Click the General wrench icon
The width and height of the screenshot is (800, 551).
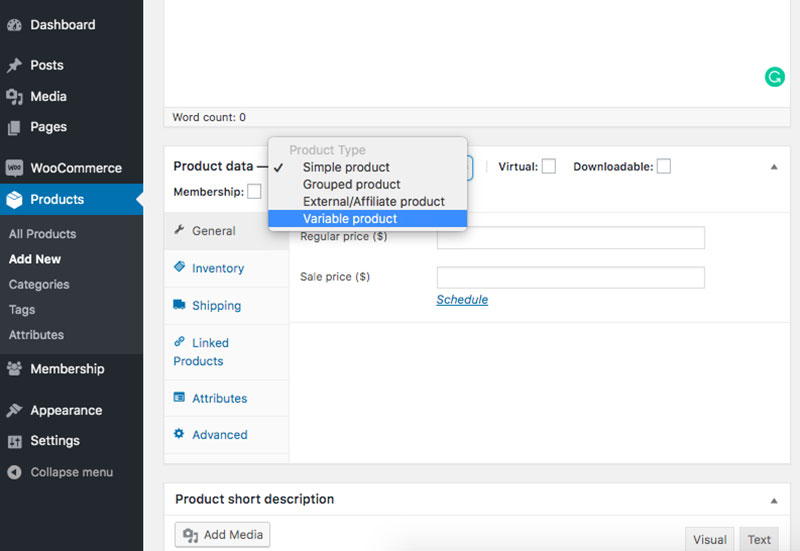coord(179,230)
